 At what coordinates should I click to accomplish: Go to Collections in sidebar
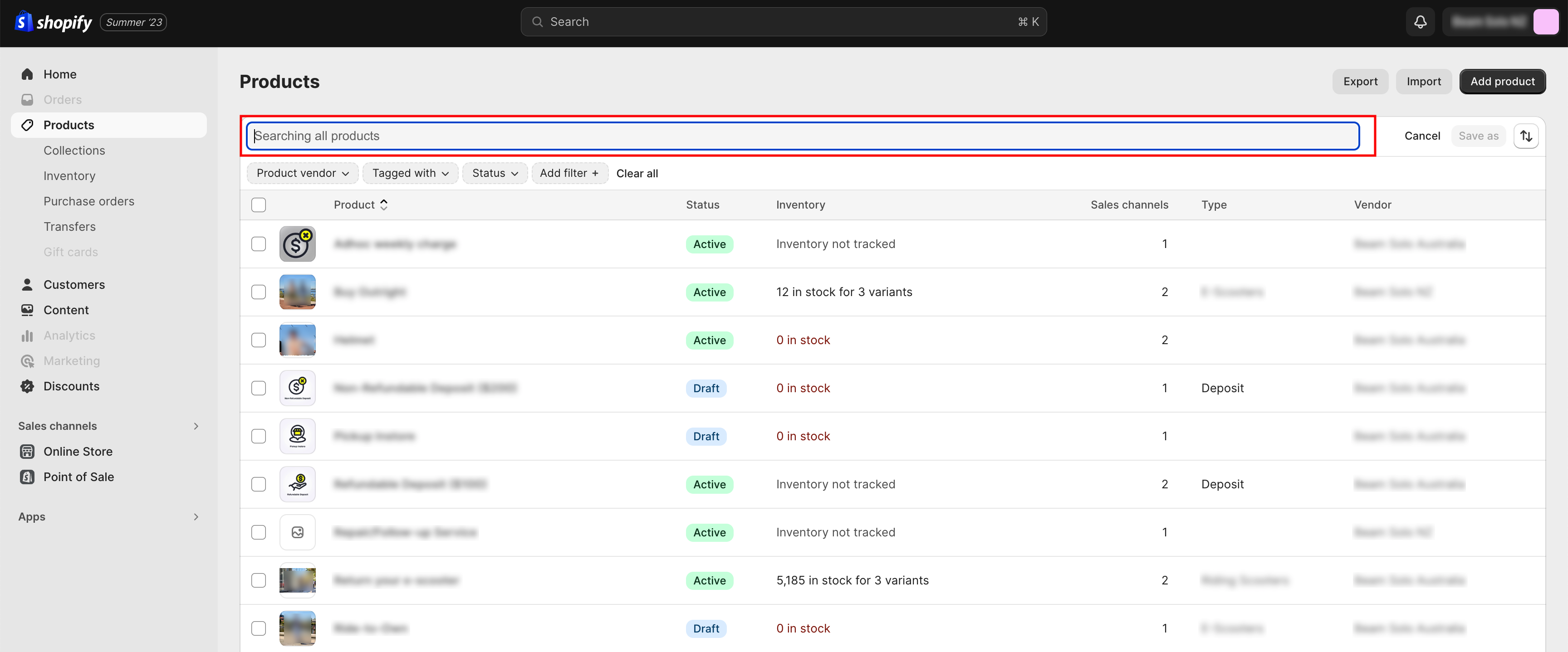[x=74, y=150]
